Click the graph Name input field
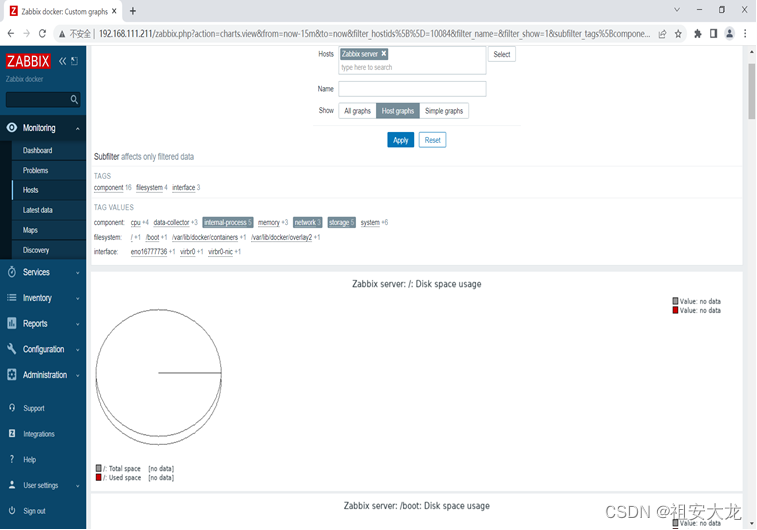The image size is (757, 530). click(412, 89)
